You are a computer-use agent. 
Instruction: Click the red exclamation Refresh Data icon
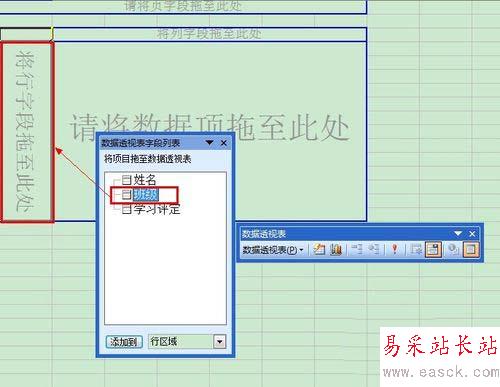395,249
